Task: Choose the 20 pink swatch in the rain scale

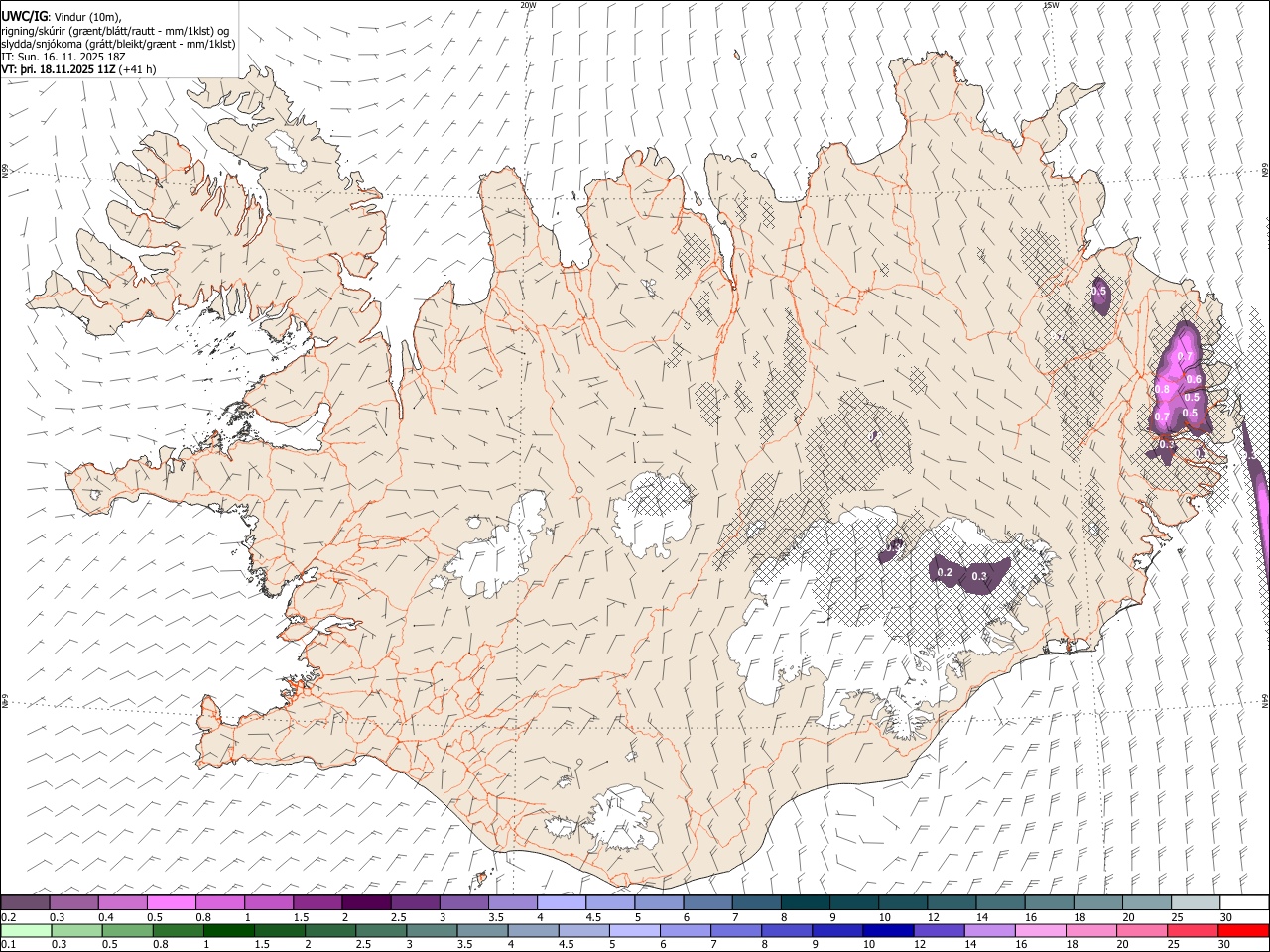Action: [1143, 931]
